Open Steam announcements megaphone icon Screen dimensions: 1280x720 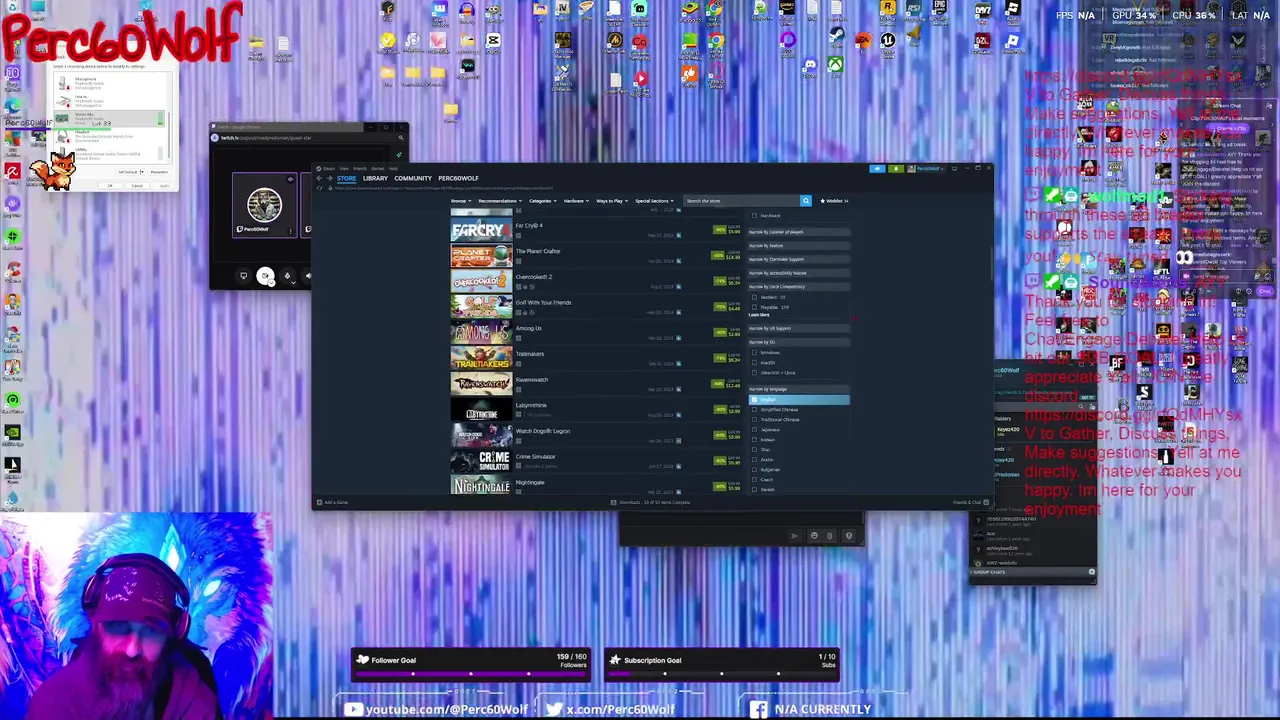coord(877,169)
